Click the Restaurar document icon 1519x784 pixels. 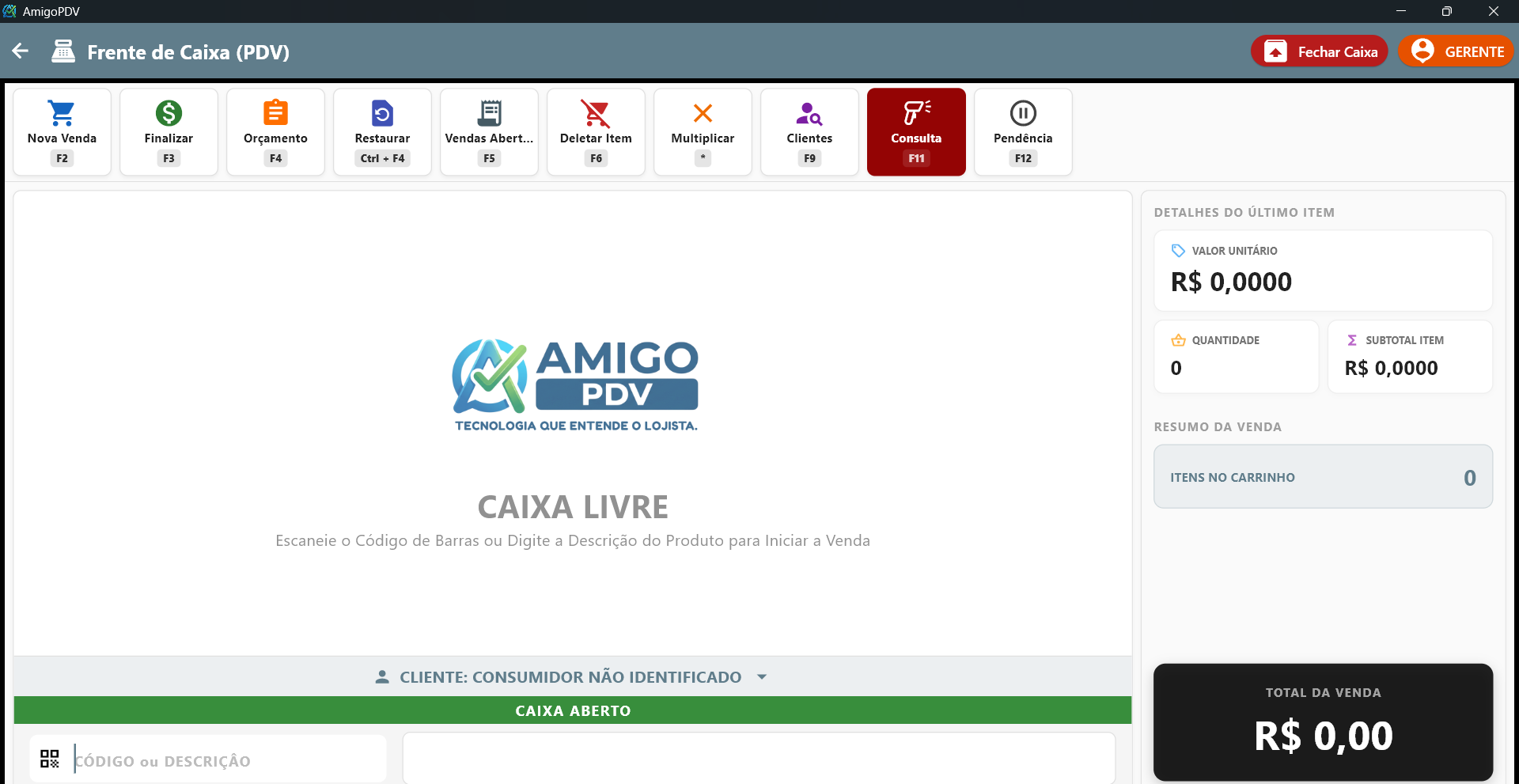[382, 113]
